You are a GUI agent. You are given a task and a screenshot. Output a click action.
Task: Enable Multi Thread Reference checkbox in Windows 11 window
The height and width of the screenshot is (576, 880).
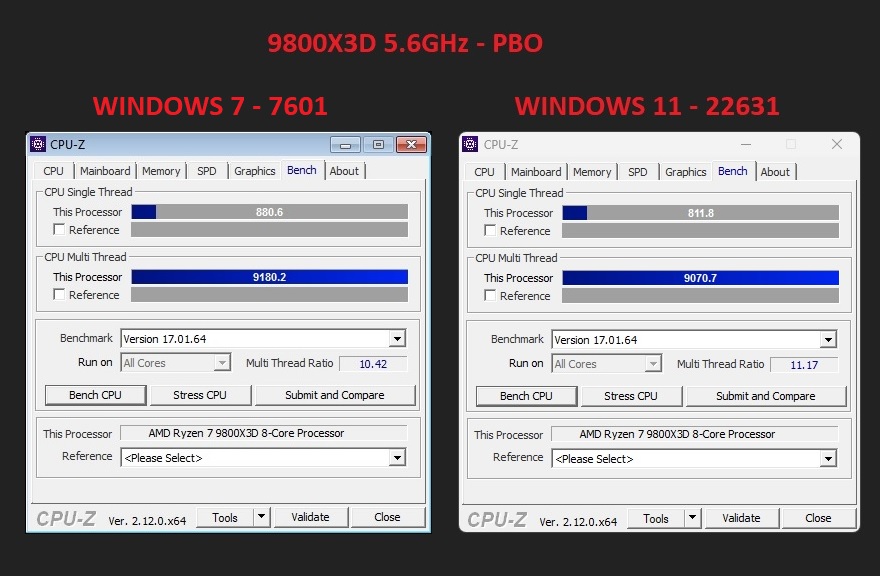490,295
